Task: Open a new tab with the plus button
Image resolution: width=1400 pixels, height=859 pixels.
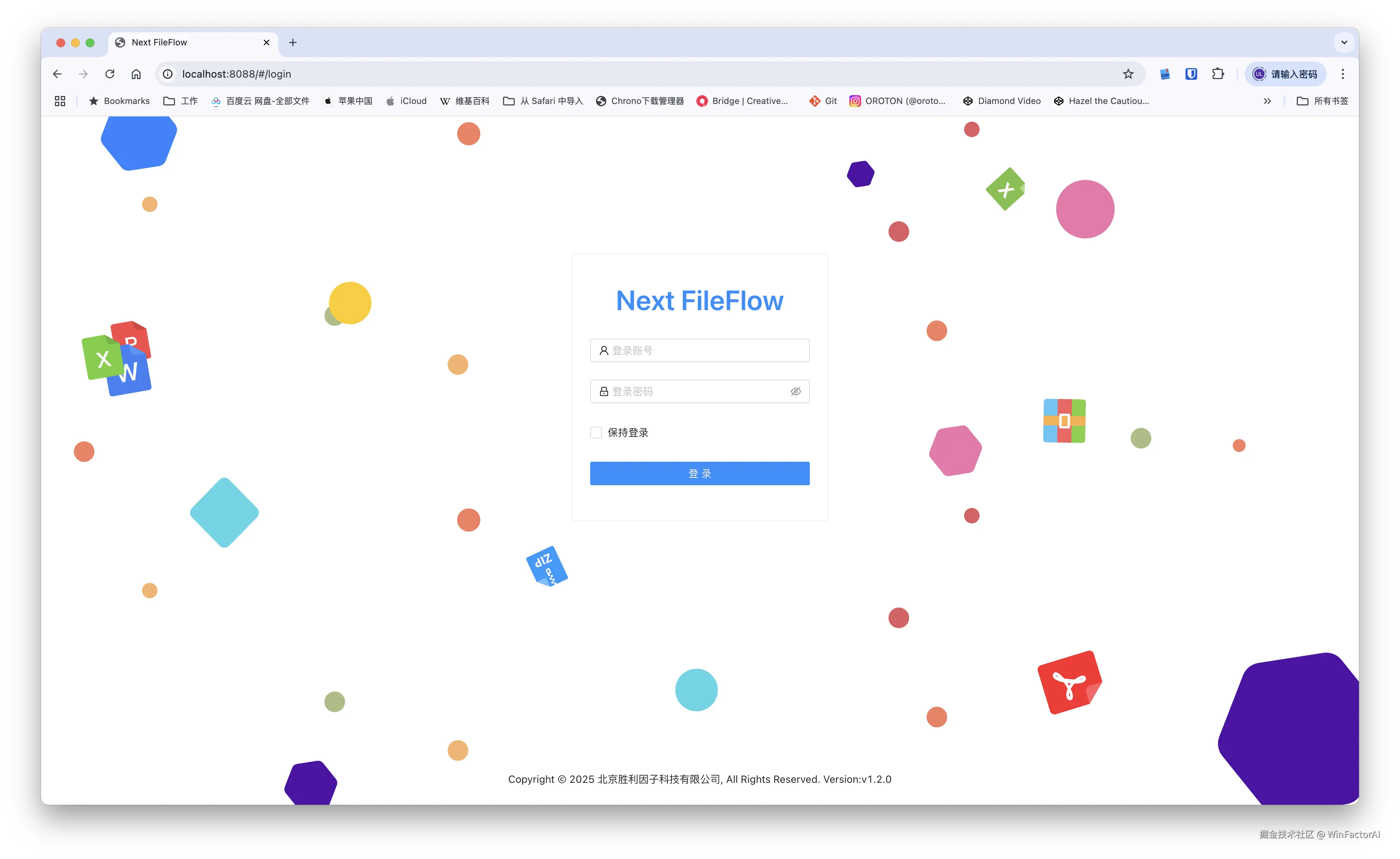Action: pyautogui.click(x=293, y=42)
